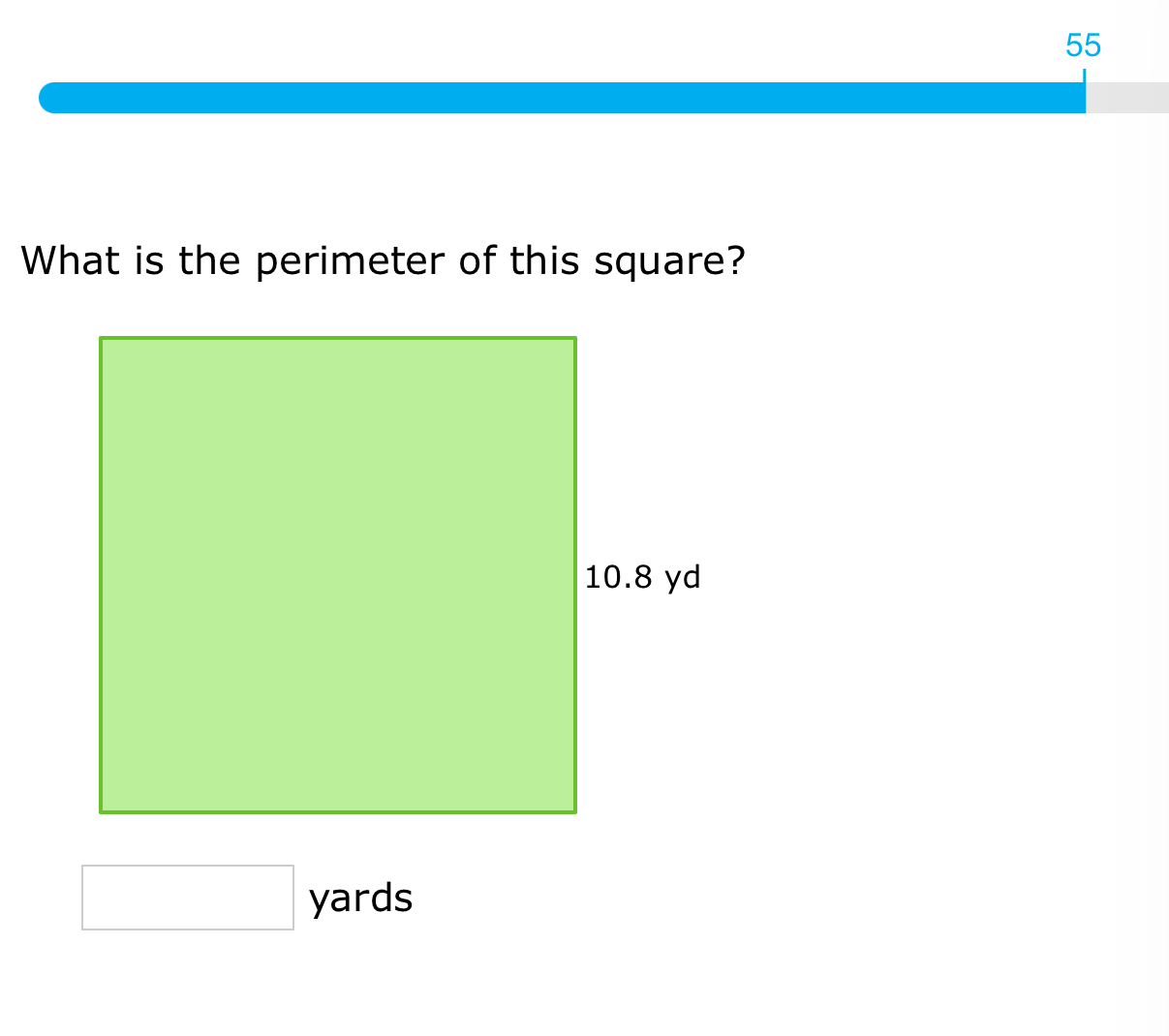Select the word 'perimeter' in the question
This screenshot has height=1036, width=1169.
(351, 262)
